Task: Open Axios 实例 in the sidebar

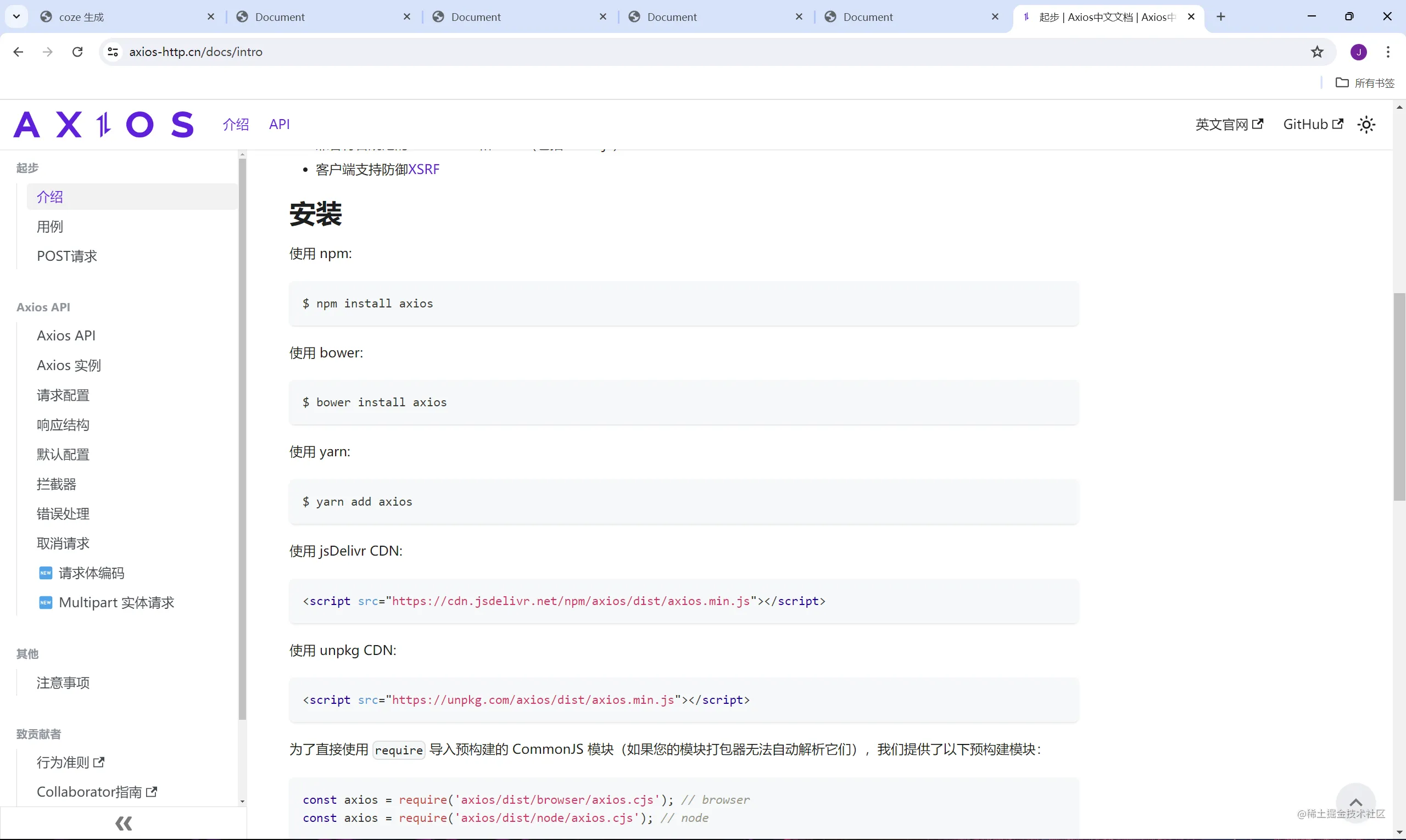Action: (x=69, y=366)
